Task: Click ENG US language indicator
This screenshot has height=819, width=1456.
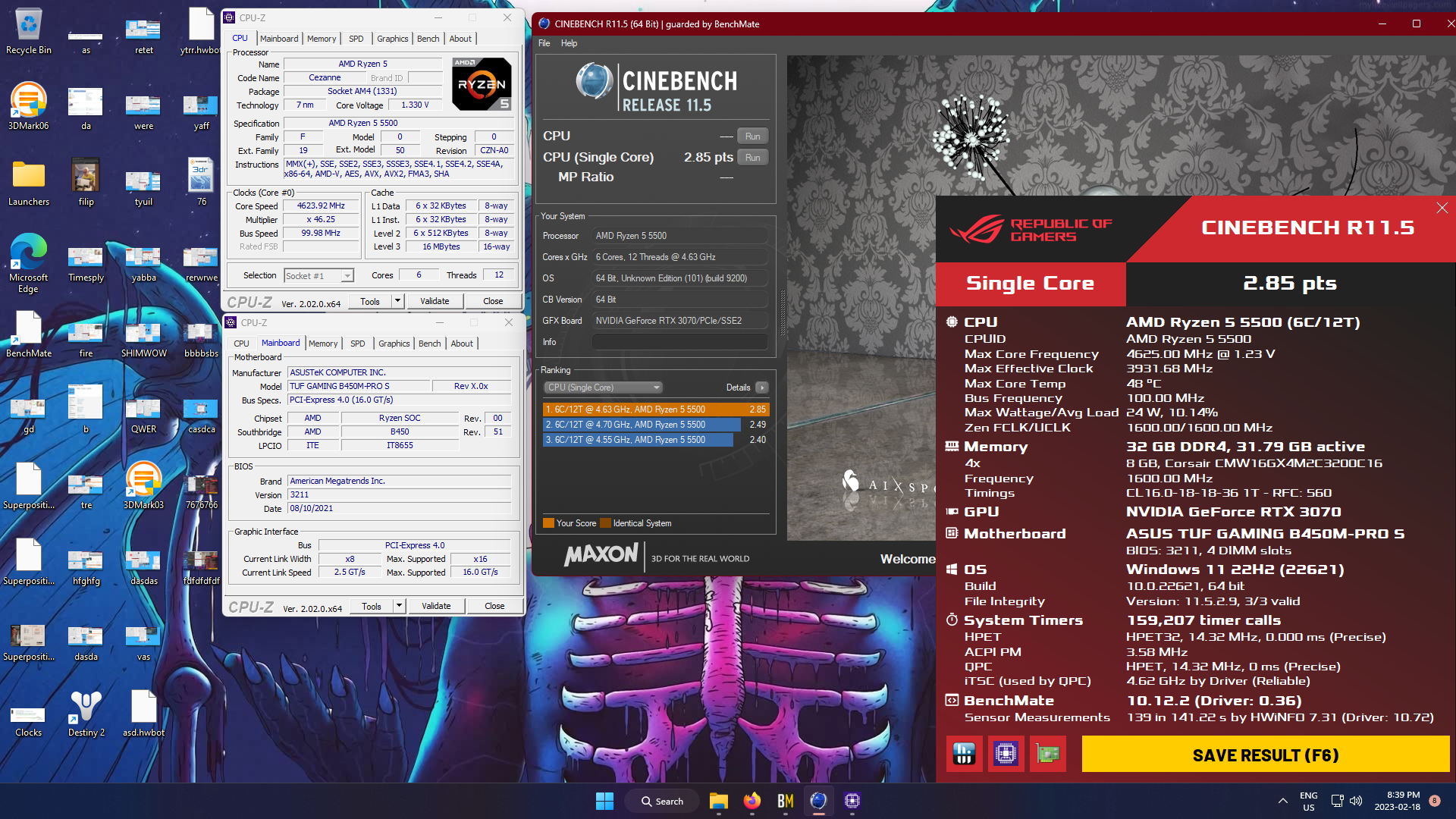Action: pyautogui.click(x=1308, y=801)
